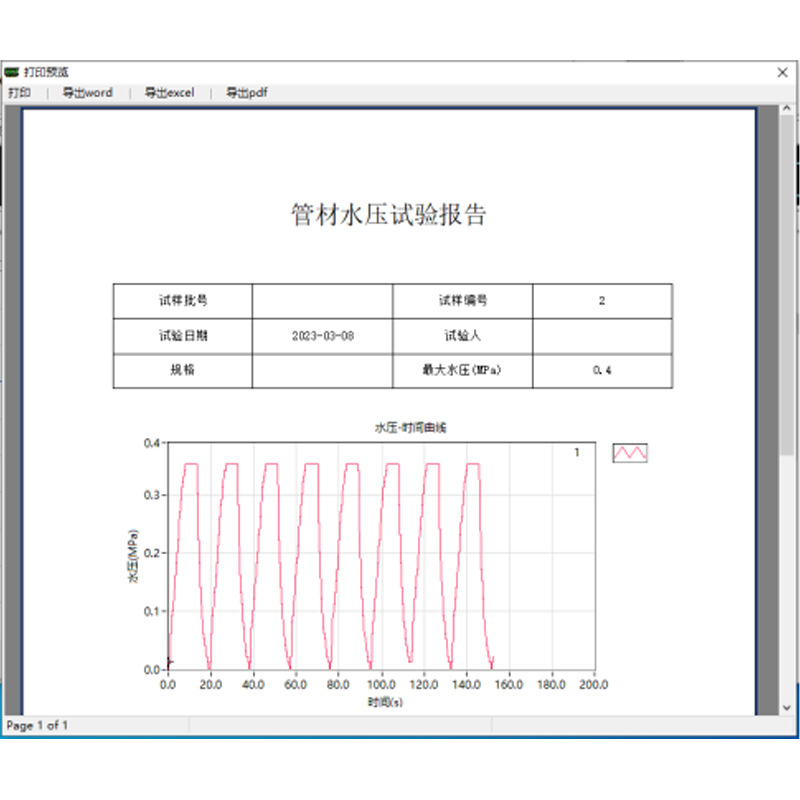Click the chart title 水压-时间曲线
800x800 pixels.
click(410, 428)
